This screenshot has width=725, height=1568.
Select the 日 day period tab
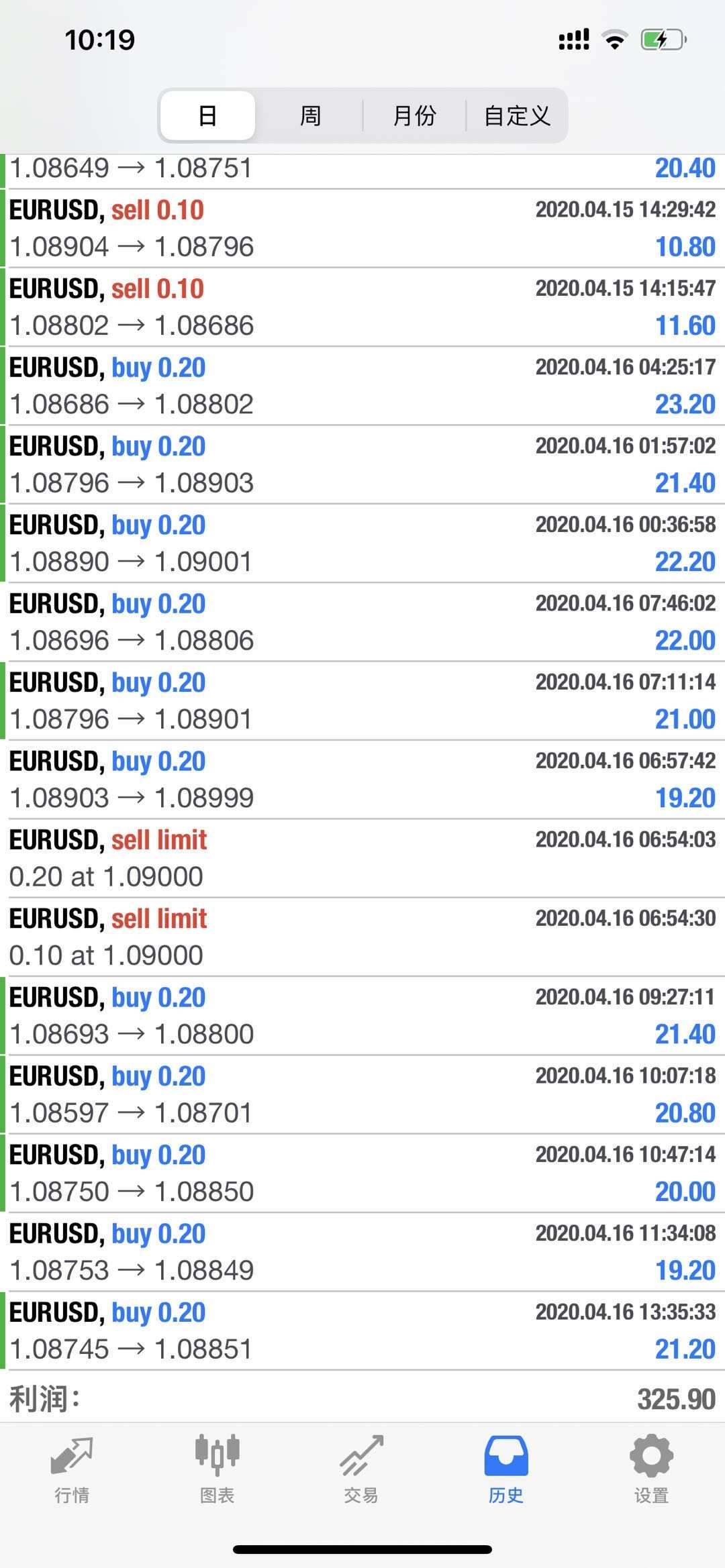(x=207, y=116)
